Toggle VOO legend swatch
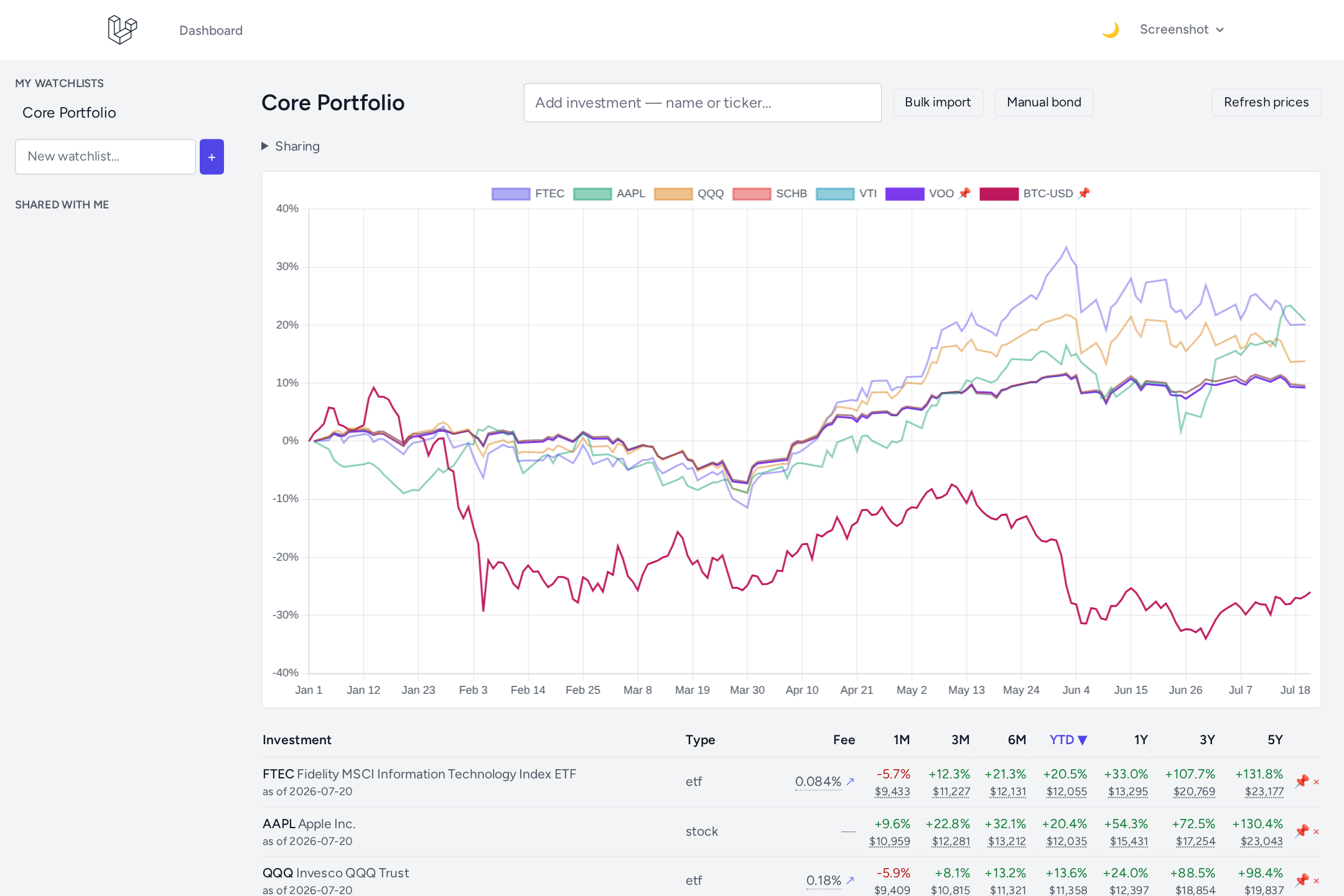 pos(905,194)
